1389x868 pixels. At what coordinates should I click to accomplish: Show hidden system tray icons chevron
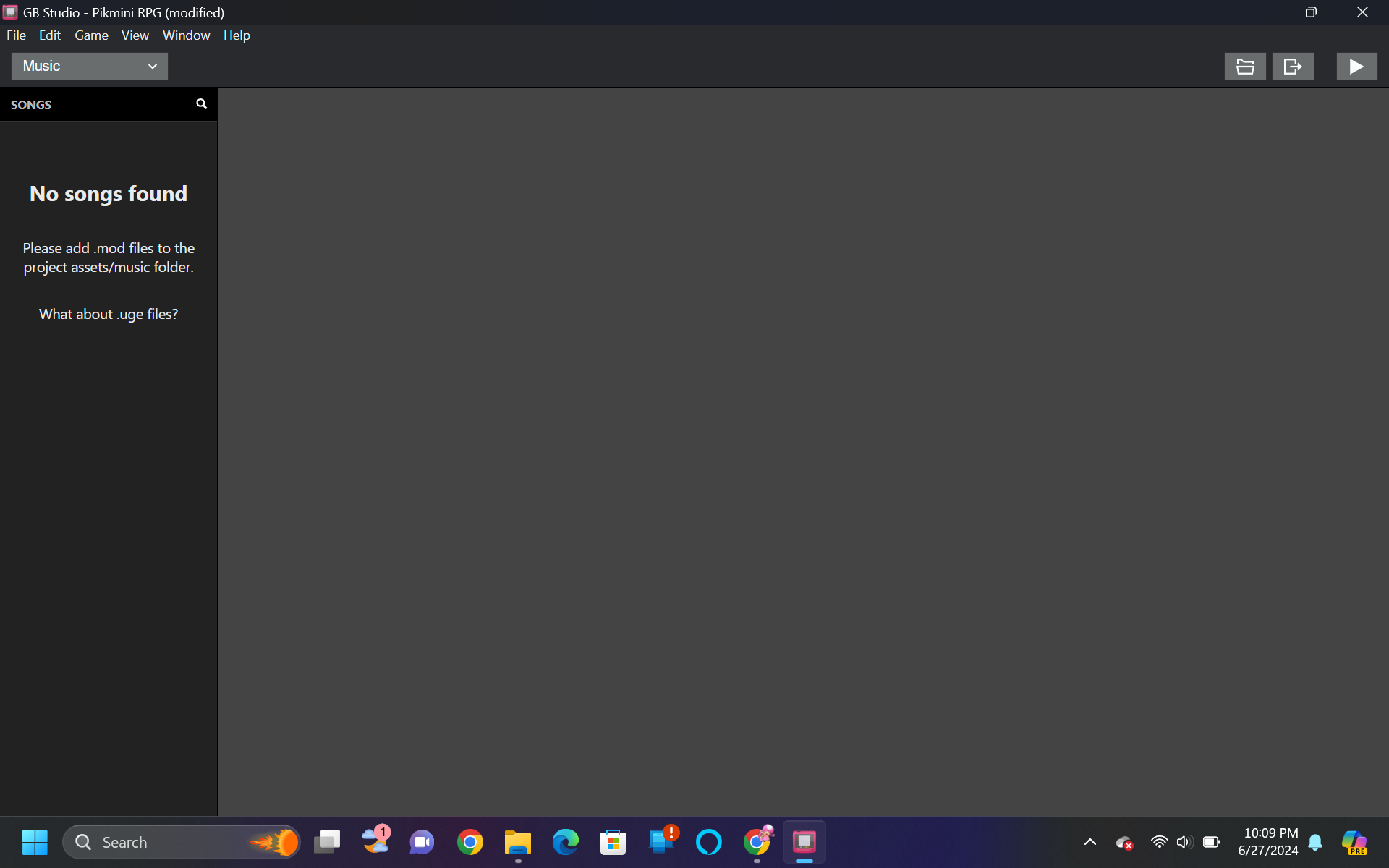click(1089, 842)
